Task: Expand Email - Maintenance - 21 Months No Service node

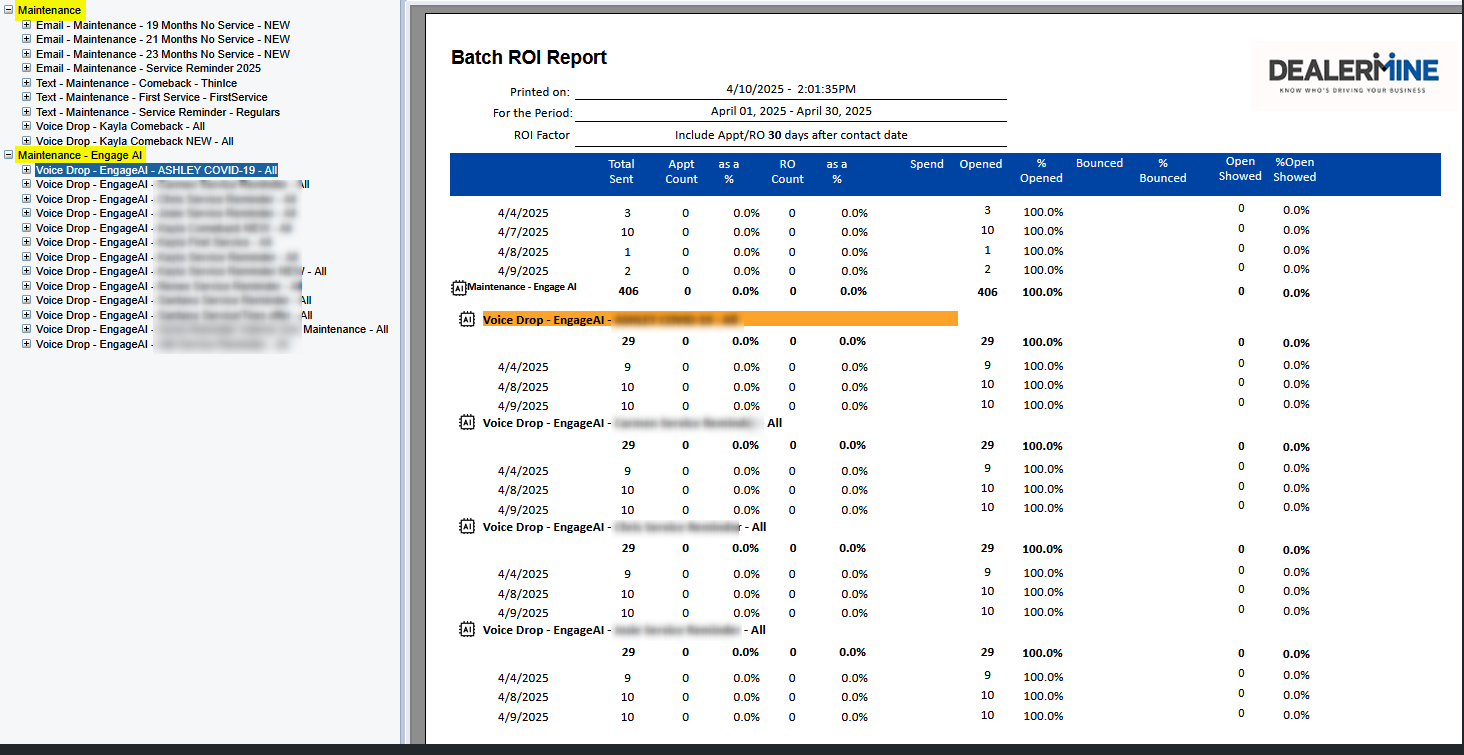Action: (x=27, y=39)
